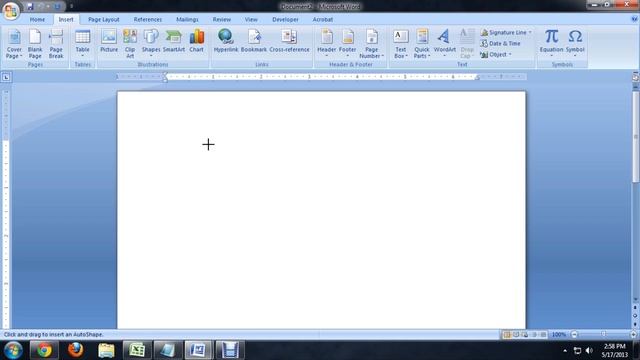Image resolution: width=640 pixels, height=360 pixels.
Task: Click the zoom out minus button
Action: click(x=574, y=335)
